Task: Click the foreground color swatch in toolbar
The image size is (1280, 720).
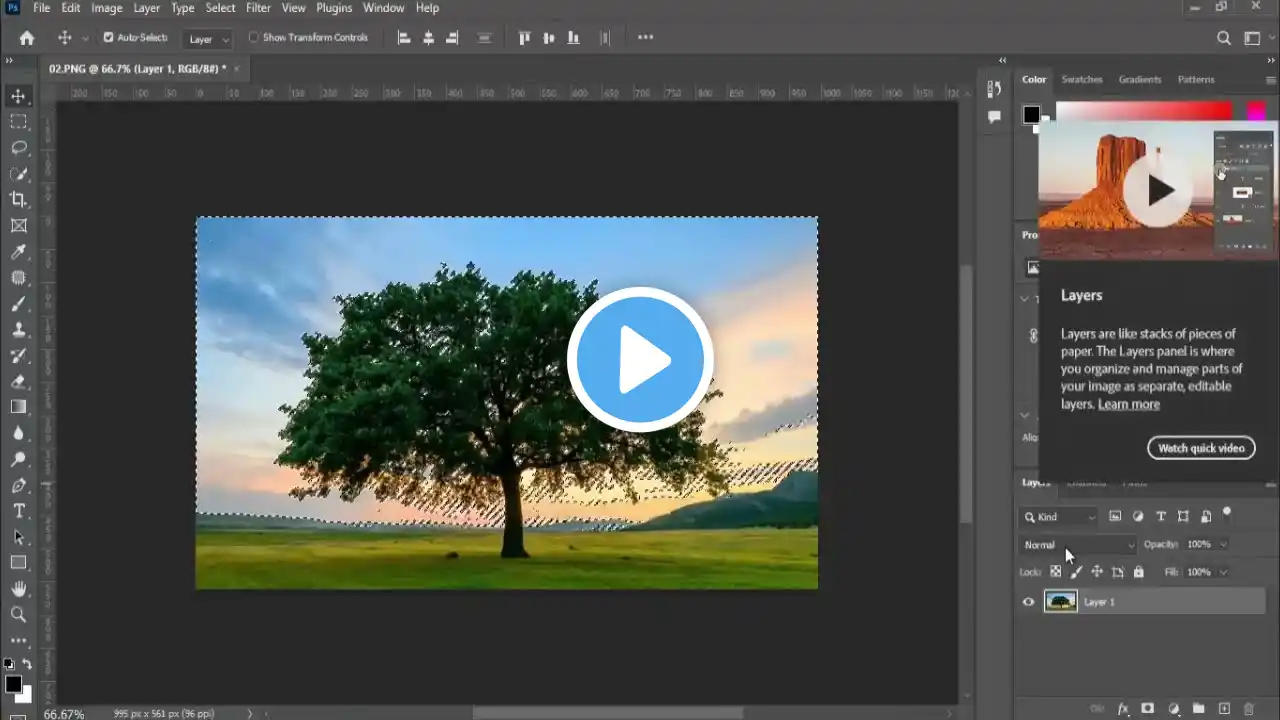Action: [13, 685]
